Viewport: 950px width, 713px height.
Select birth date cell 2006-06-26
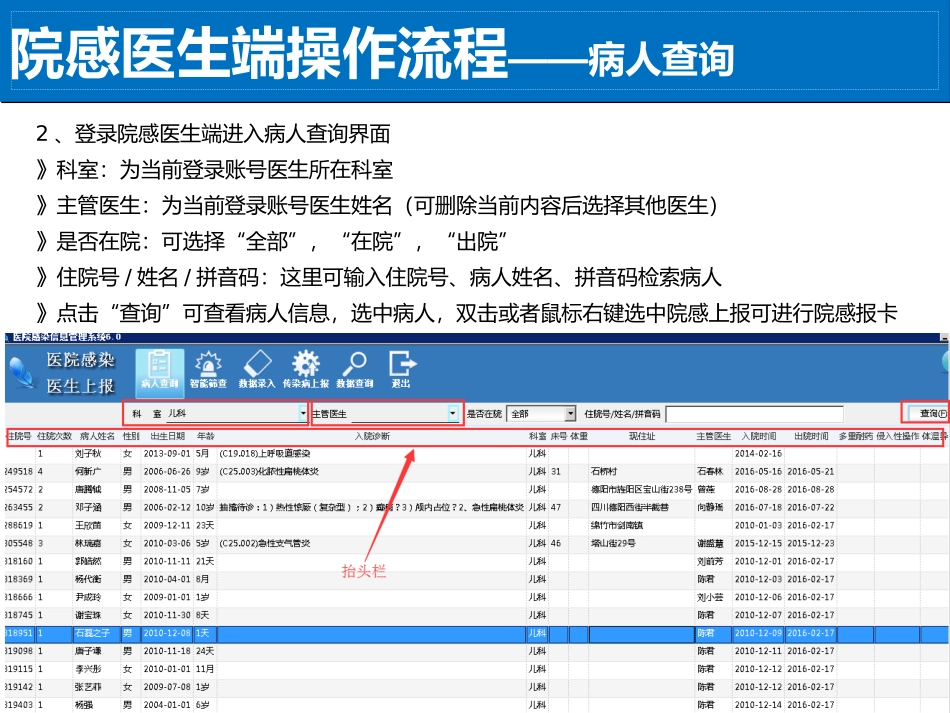[167, 471]
